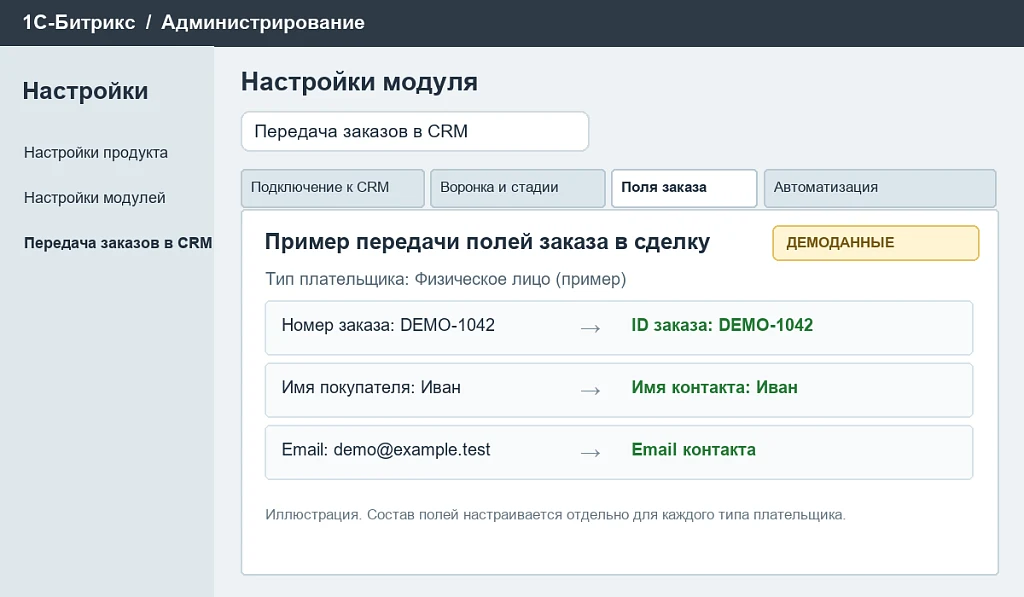Viewport: 1024px width, 597px height.
Task: Click the Имя покупателя: Иван text
Action: [371, 387]
